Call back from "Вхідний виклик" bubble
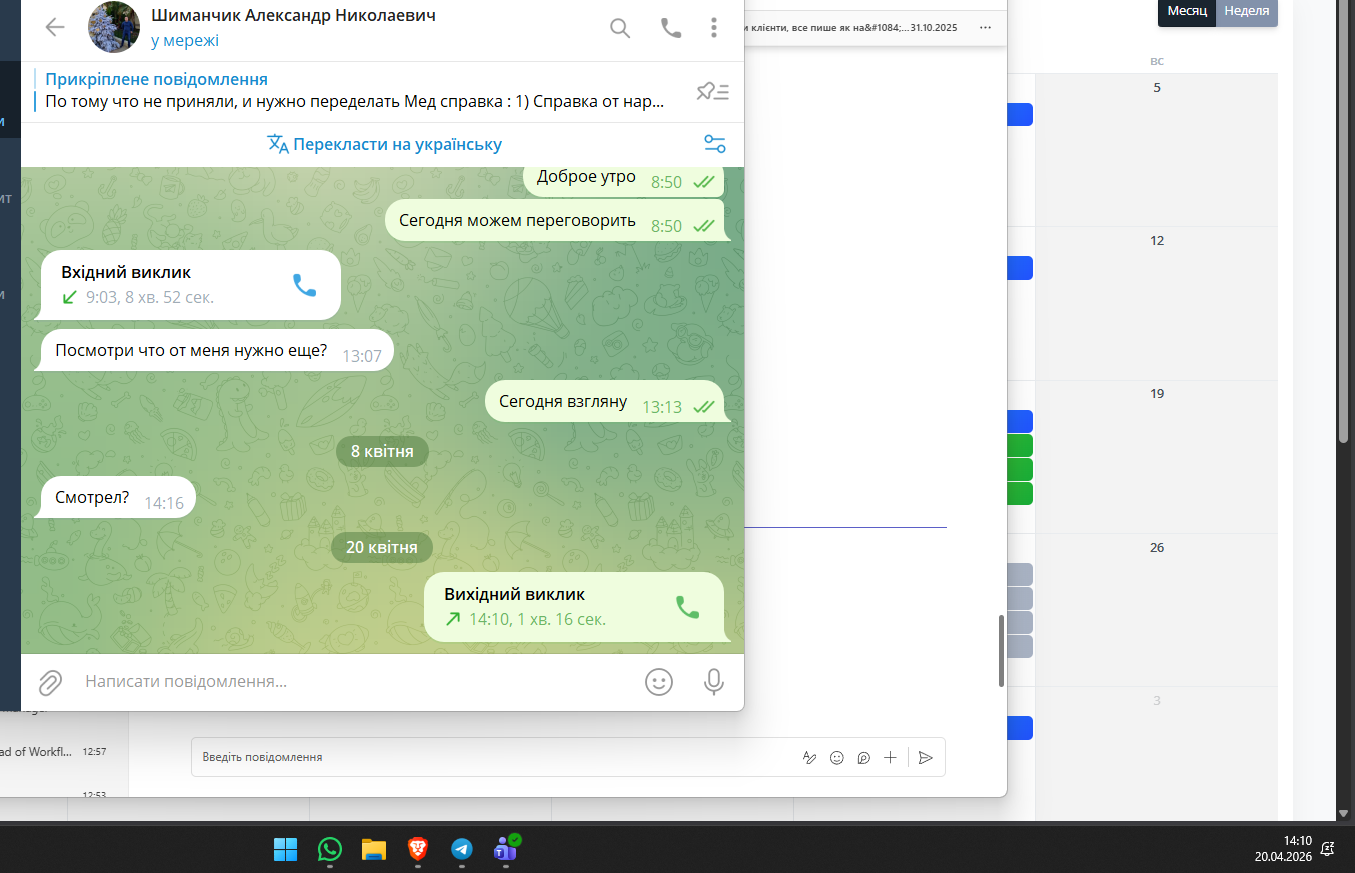The width and height of the screenshot is (1355, 873). (x=304, y=285)
